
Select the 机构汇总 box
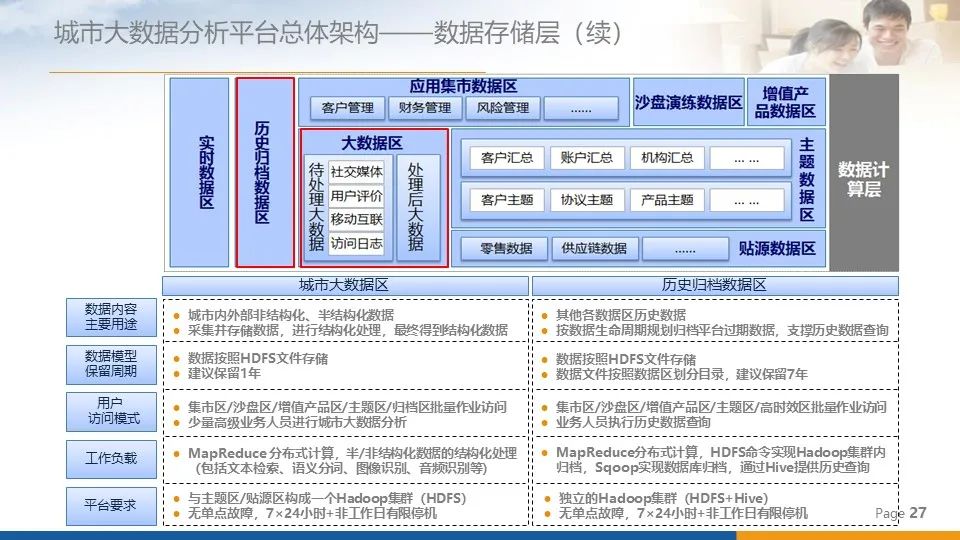pyautogui.click(x=667, y=158)
